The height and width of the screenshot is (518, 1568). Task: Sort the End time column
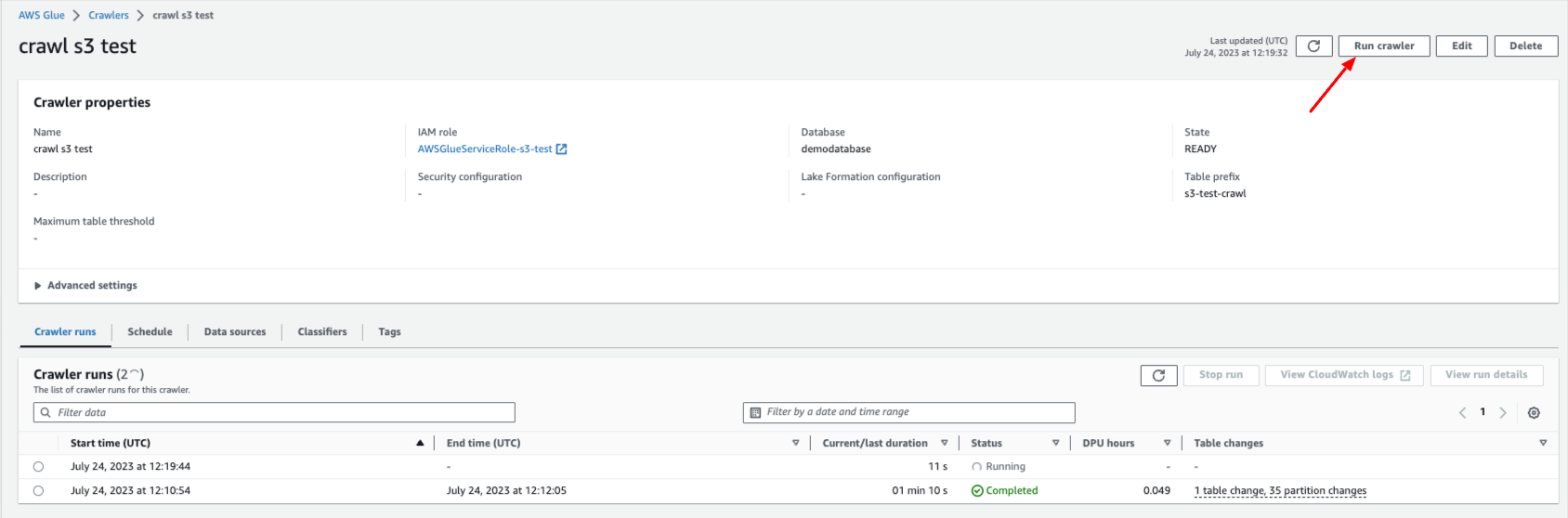(x=795, y=444)
